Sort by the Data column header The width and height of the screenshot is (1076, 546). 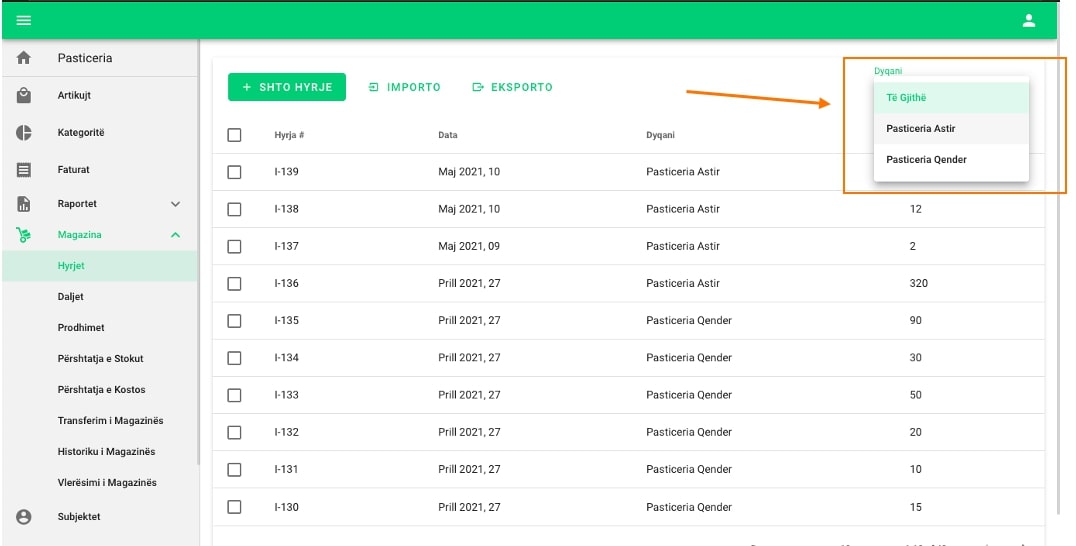click(448, 135)
